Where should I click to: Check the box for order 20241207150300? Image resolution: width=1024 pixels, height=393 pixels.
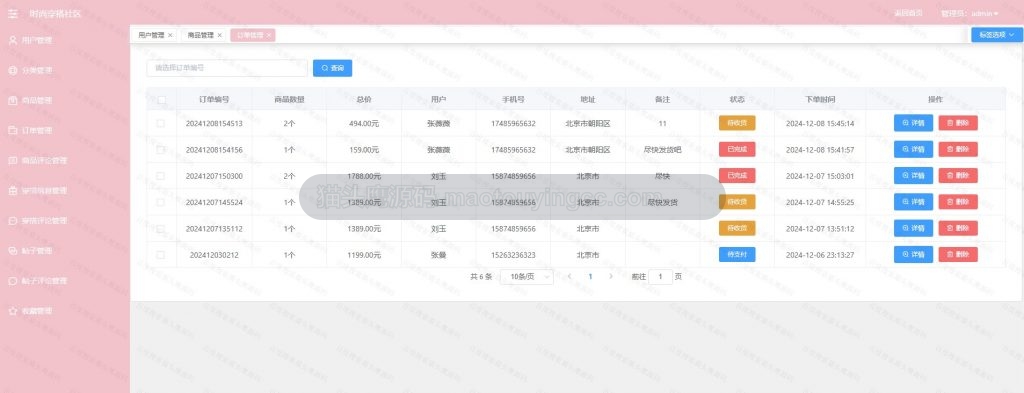(x=161, y=176)
